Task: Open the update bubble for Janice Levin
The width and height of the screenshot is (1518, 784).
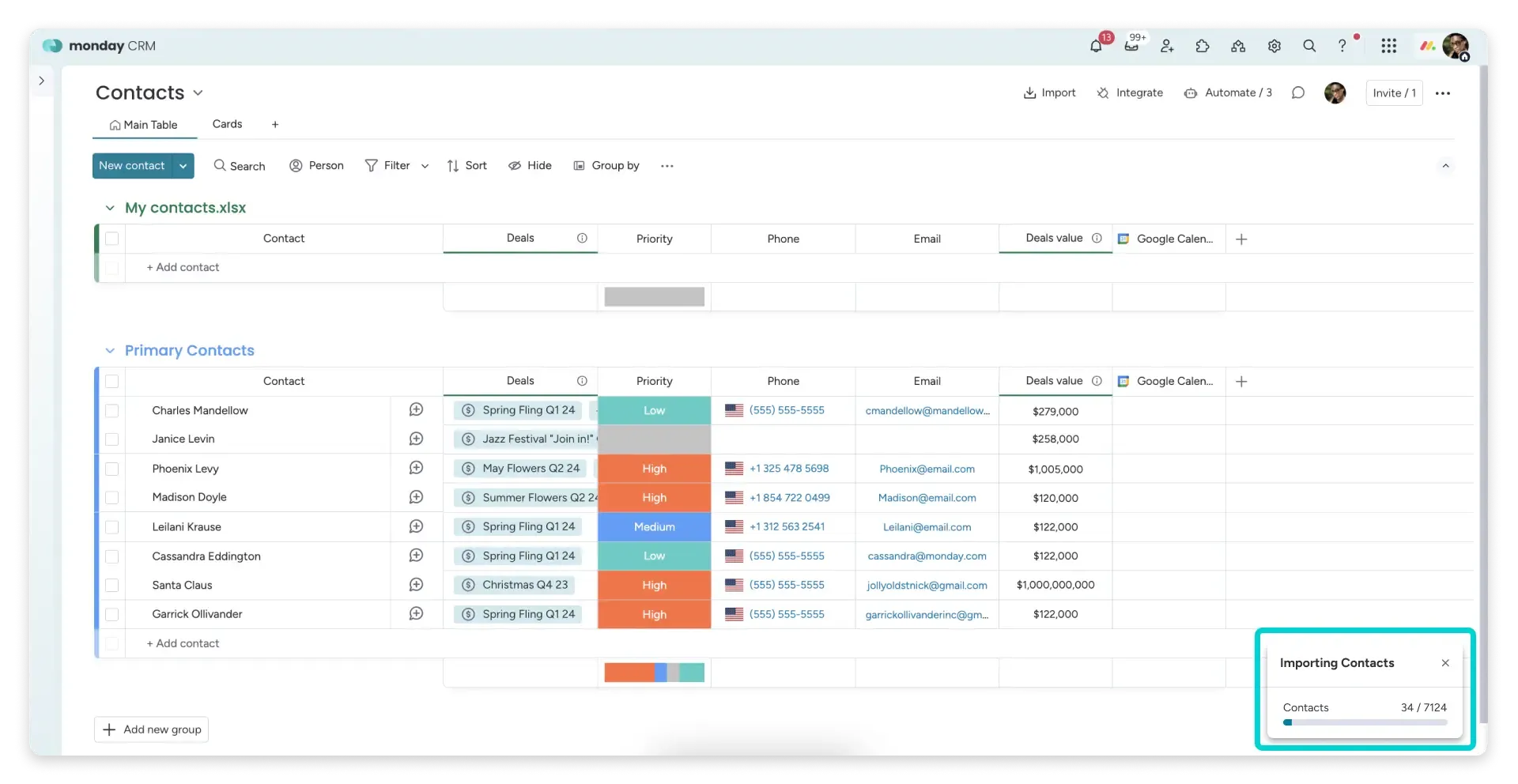Action: pyautogui.click(x=416, y=439)
